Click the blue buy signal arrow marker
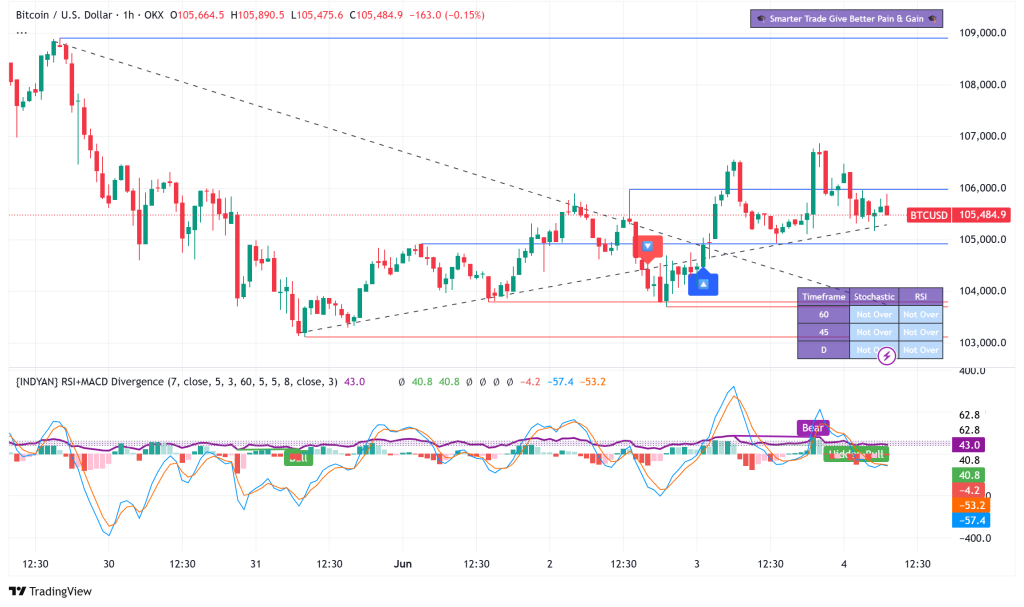 pos(703,284)
